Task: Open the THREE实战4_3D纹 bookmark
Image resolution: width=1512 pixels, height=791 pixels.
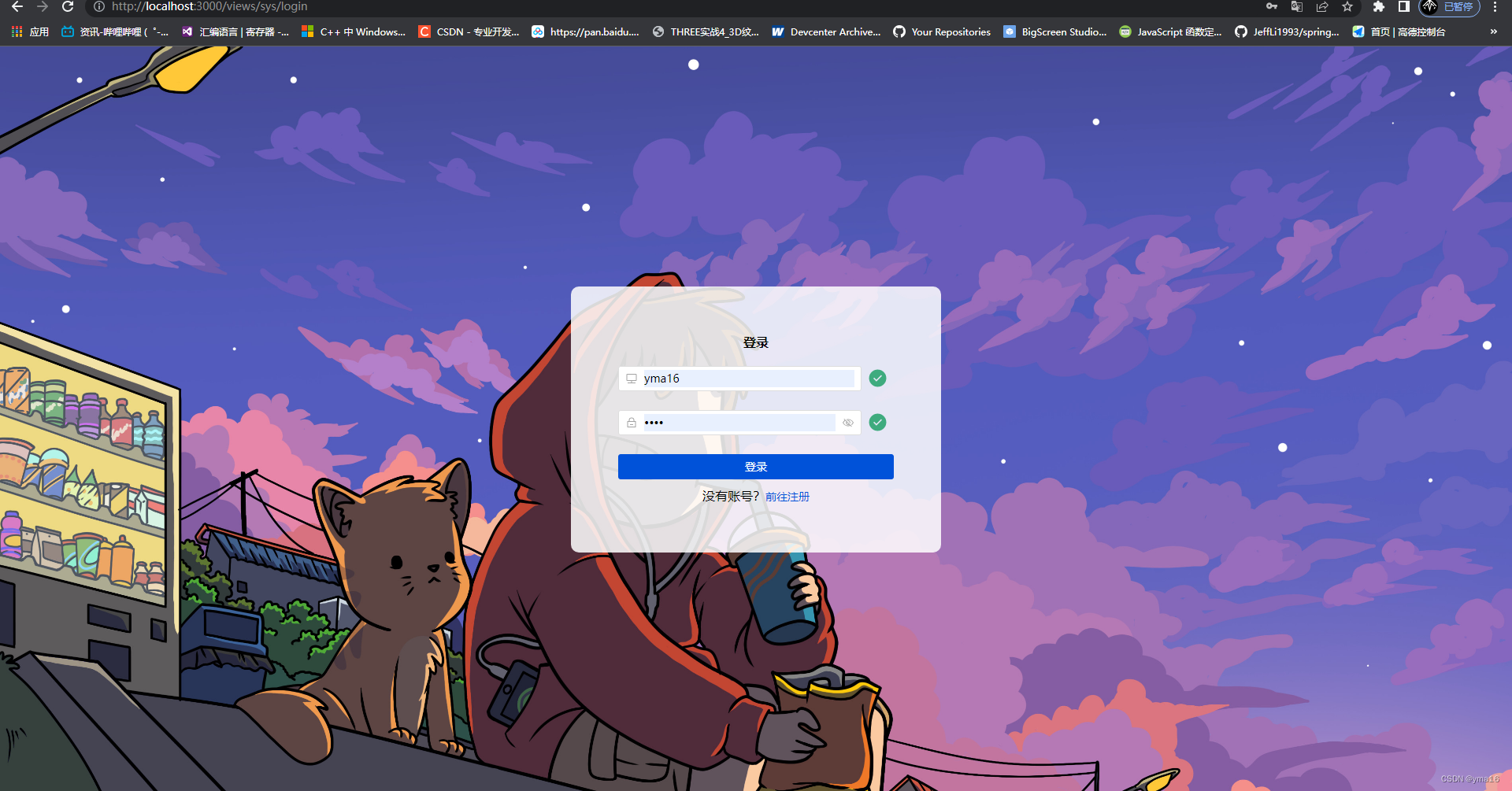Action: tap(706, 31)
